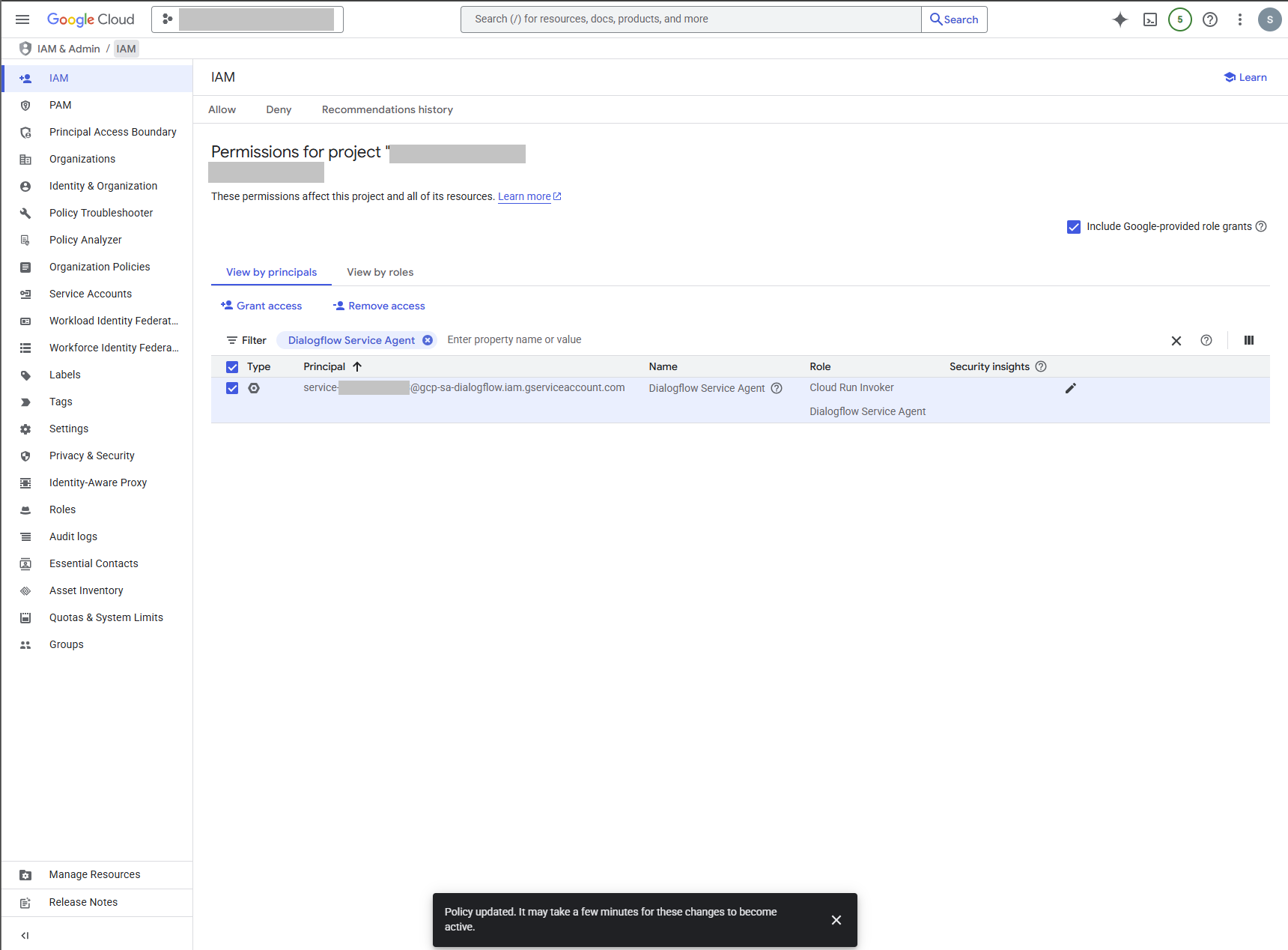The width and height of the screenshot is (1288, 950).
Task: Collapse the left navigation panel
Action: (x=25, y=935)
